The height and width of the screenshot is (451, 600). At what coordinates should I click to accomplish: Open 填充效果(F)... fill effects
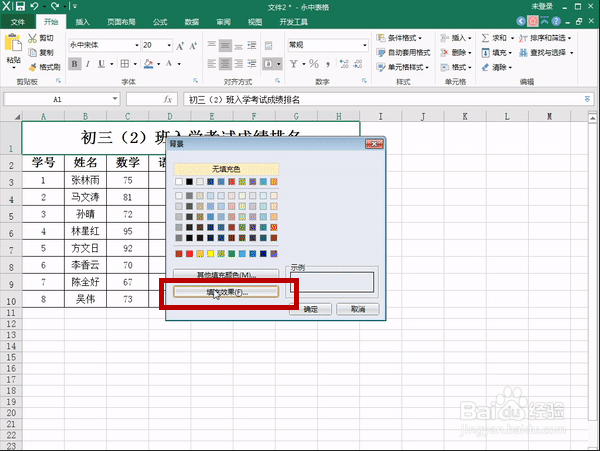(226, 292)
